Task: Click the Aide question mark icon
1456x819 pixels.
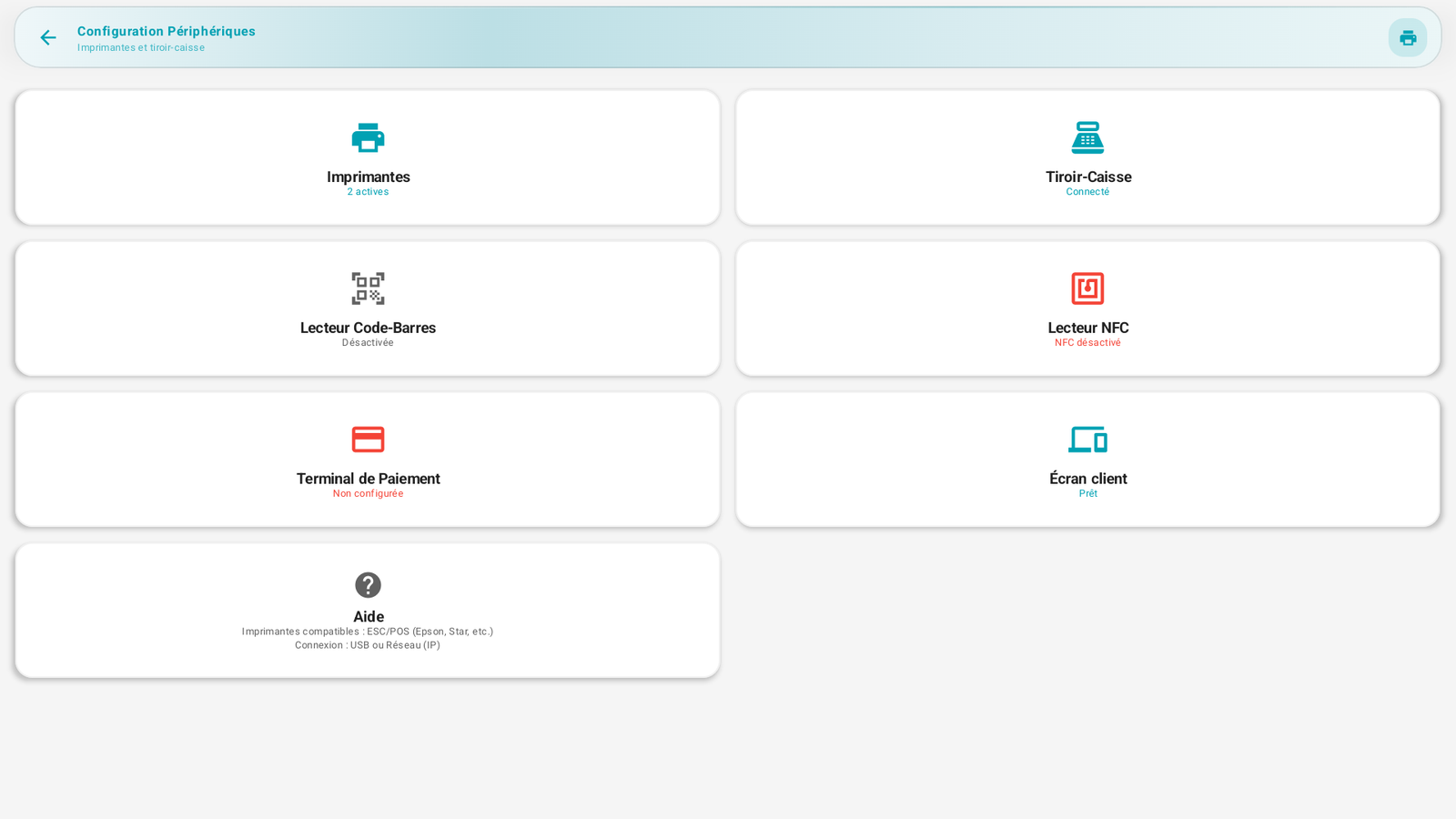Action: pos(368,584)
